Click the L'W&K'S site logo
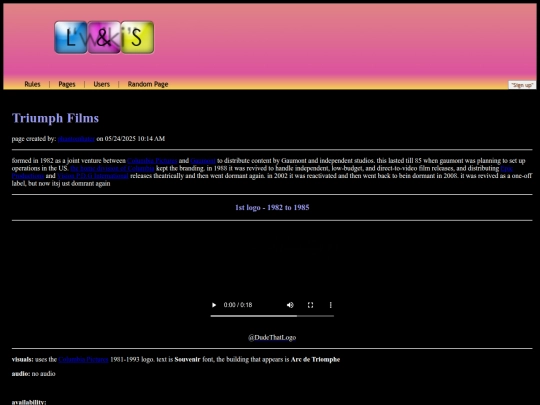 (104, 37)
